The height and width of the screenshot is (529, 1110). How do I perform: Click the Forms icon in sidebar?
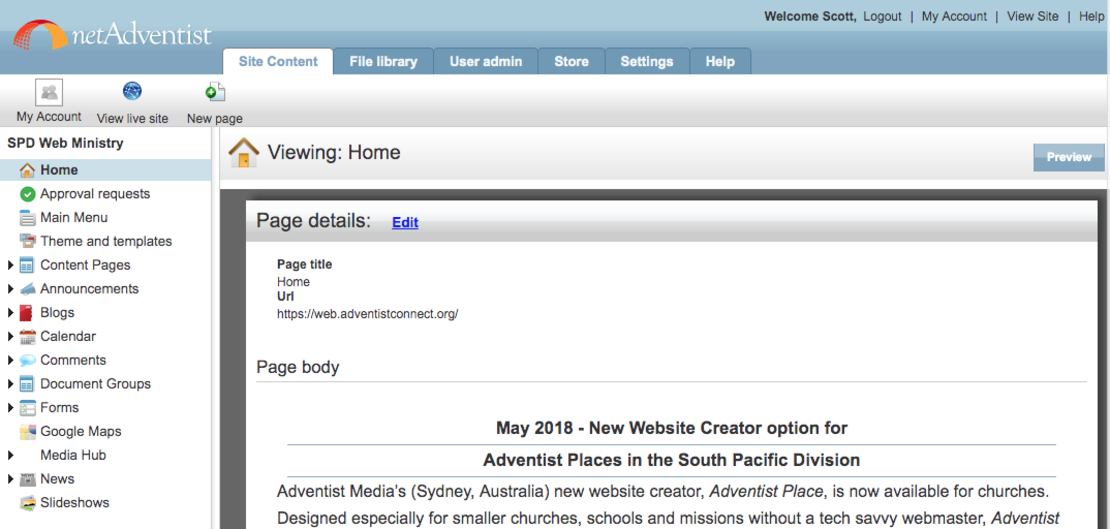click(x=28, y=407)
